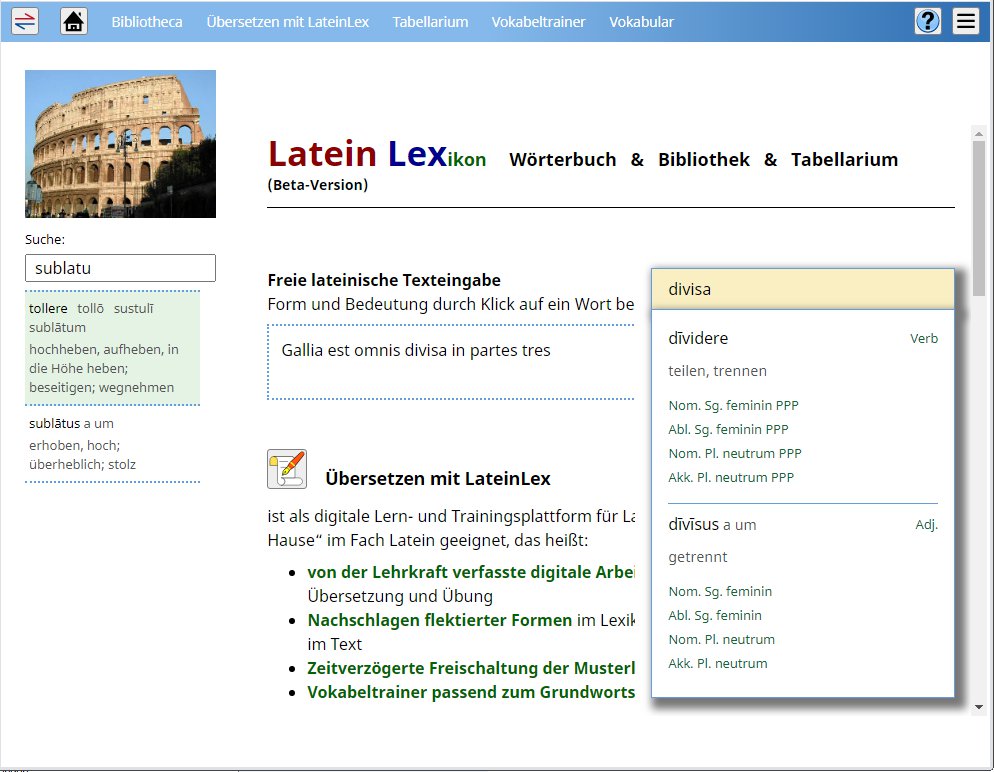Click the vertical scrollbar thumb
This screenshot has width=994, height=772.
pyautogui.click(x=979, y=219)
